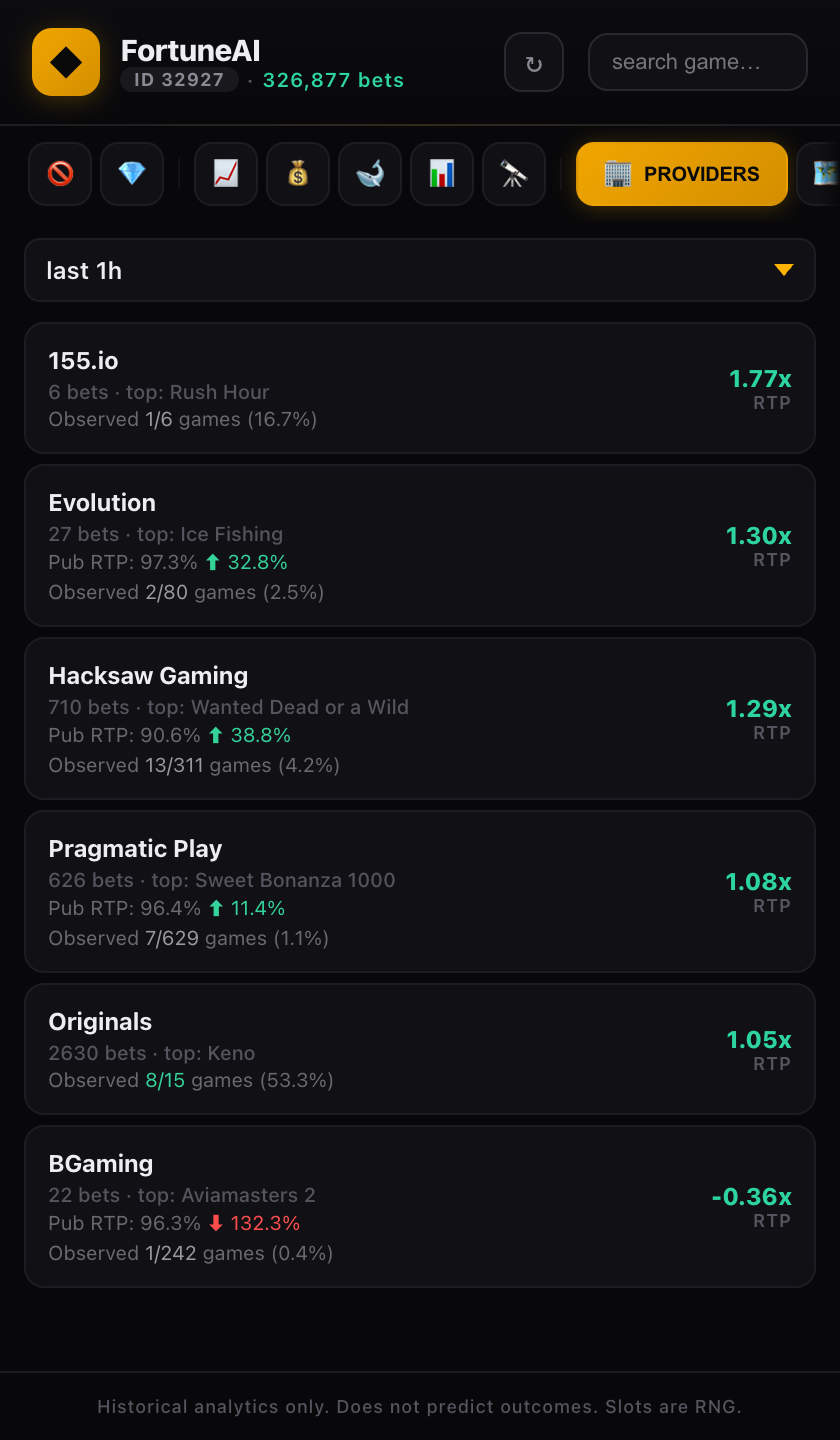Expand the 'last 1h' time range dropdown
840x1440 pixels.
click(420, 270)
